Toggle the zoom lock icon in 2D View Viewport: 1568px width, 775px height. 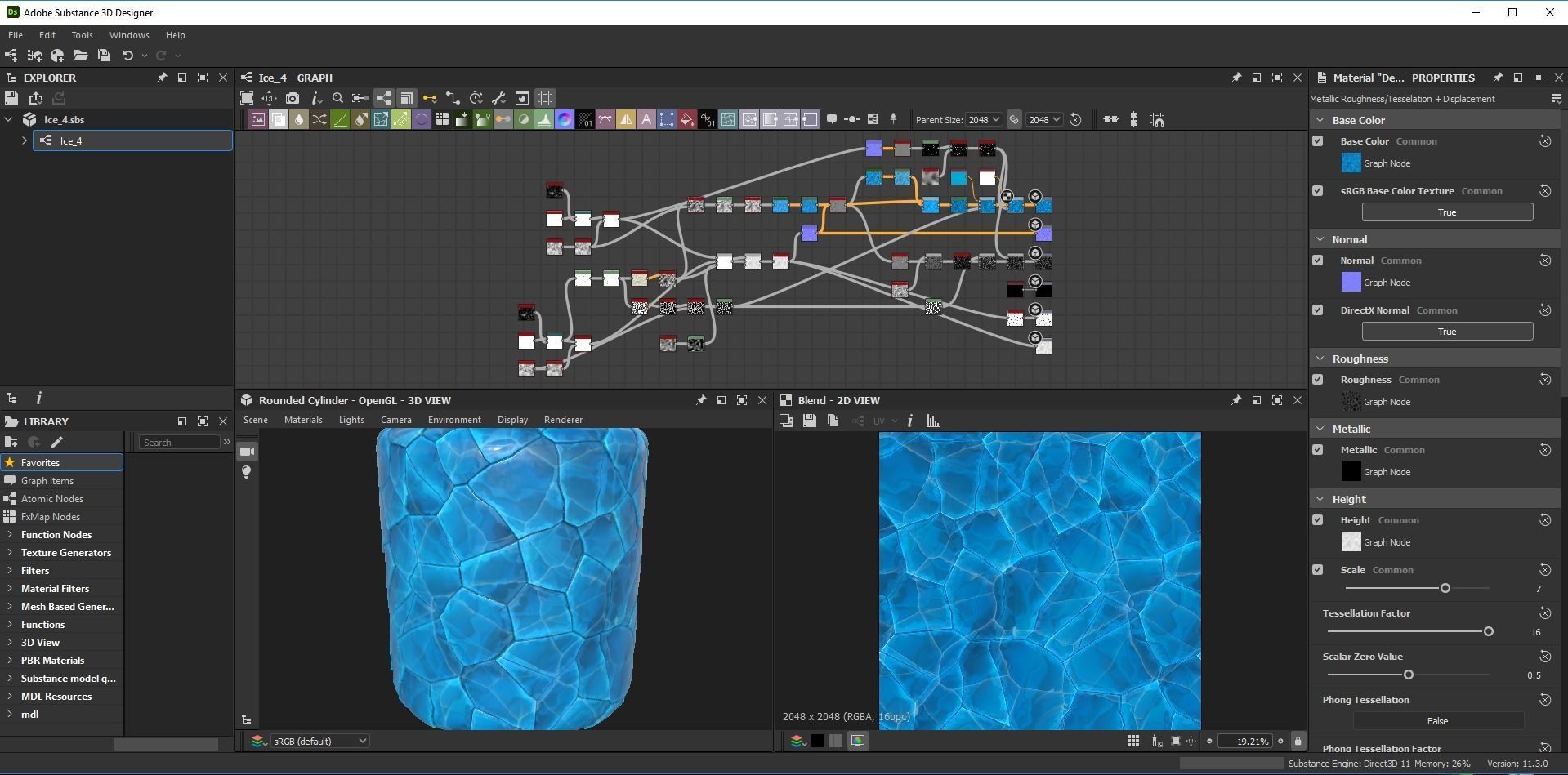[1298, 741]
